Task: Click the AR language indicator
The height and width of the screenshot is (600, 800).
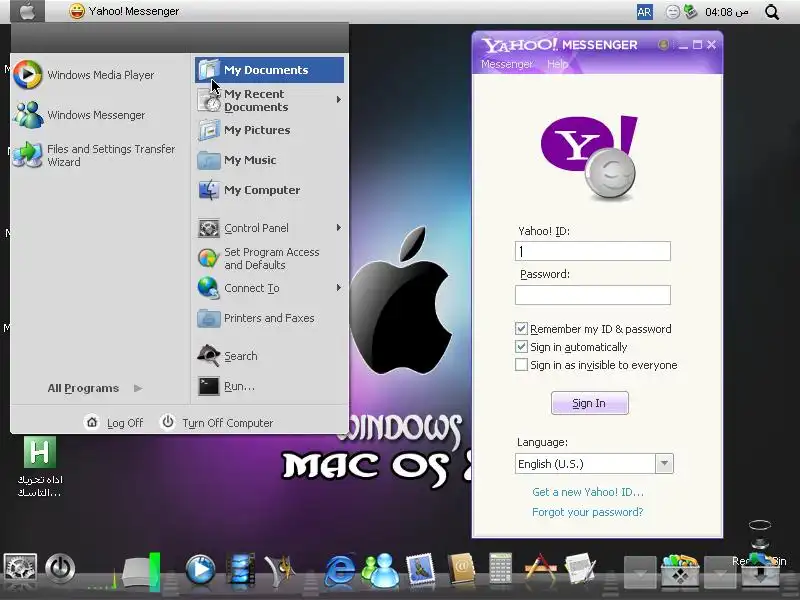Action: click(644, 12)
